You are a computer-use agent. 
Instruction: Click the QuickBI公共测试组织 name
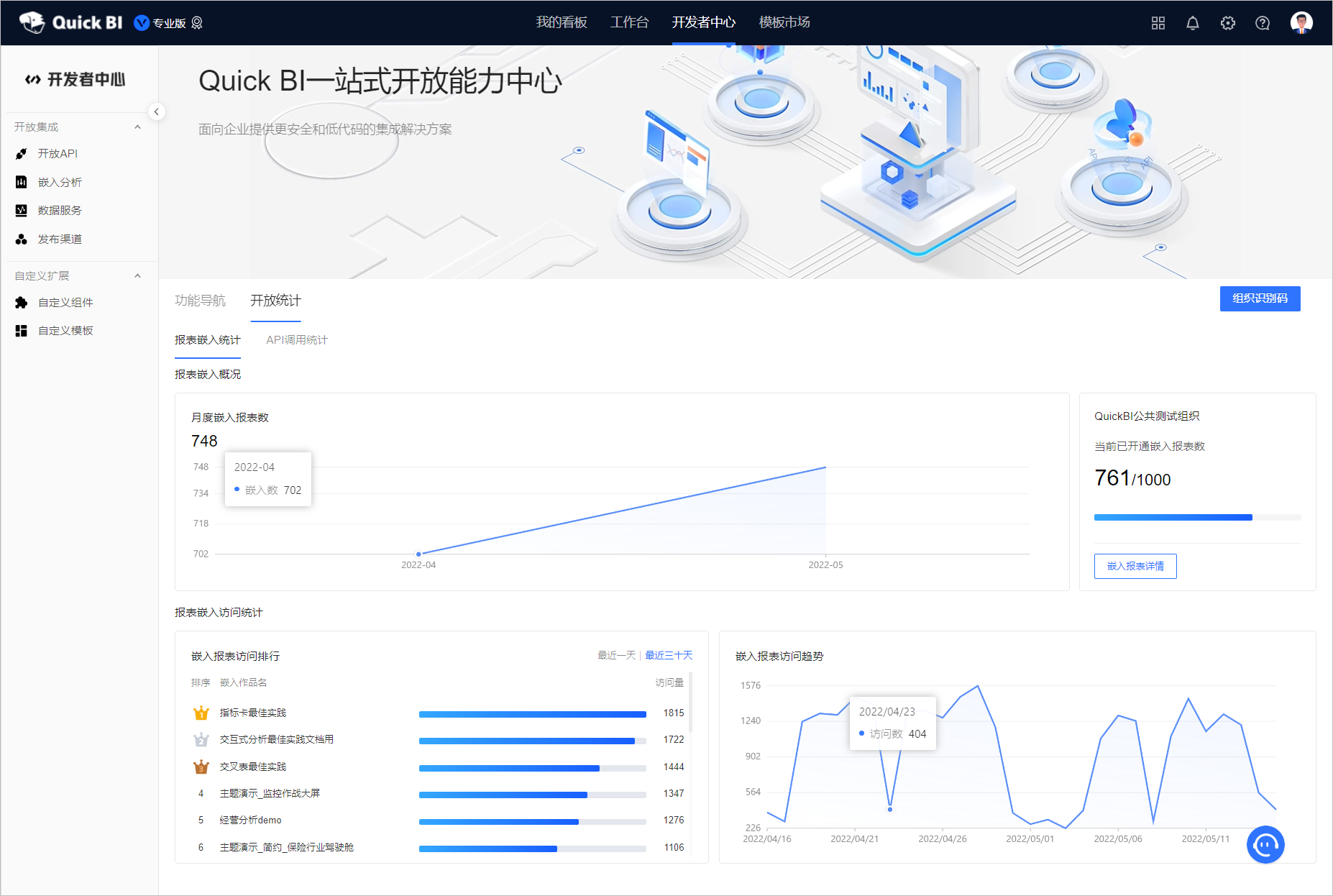coord(1147,416)
